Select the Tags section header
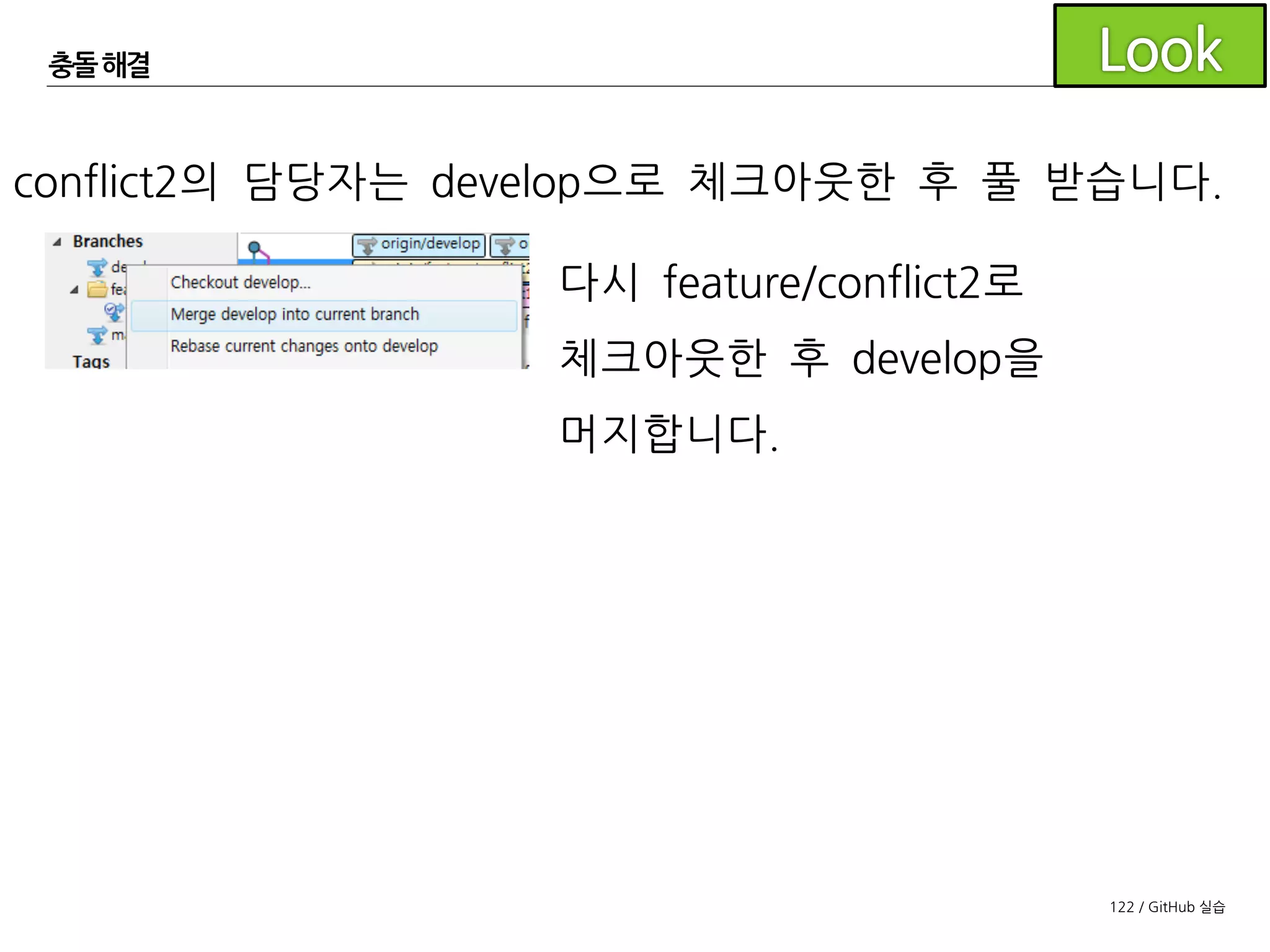 91,361
